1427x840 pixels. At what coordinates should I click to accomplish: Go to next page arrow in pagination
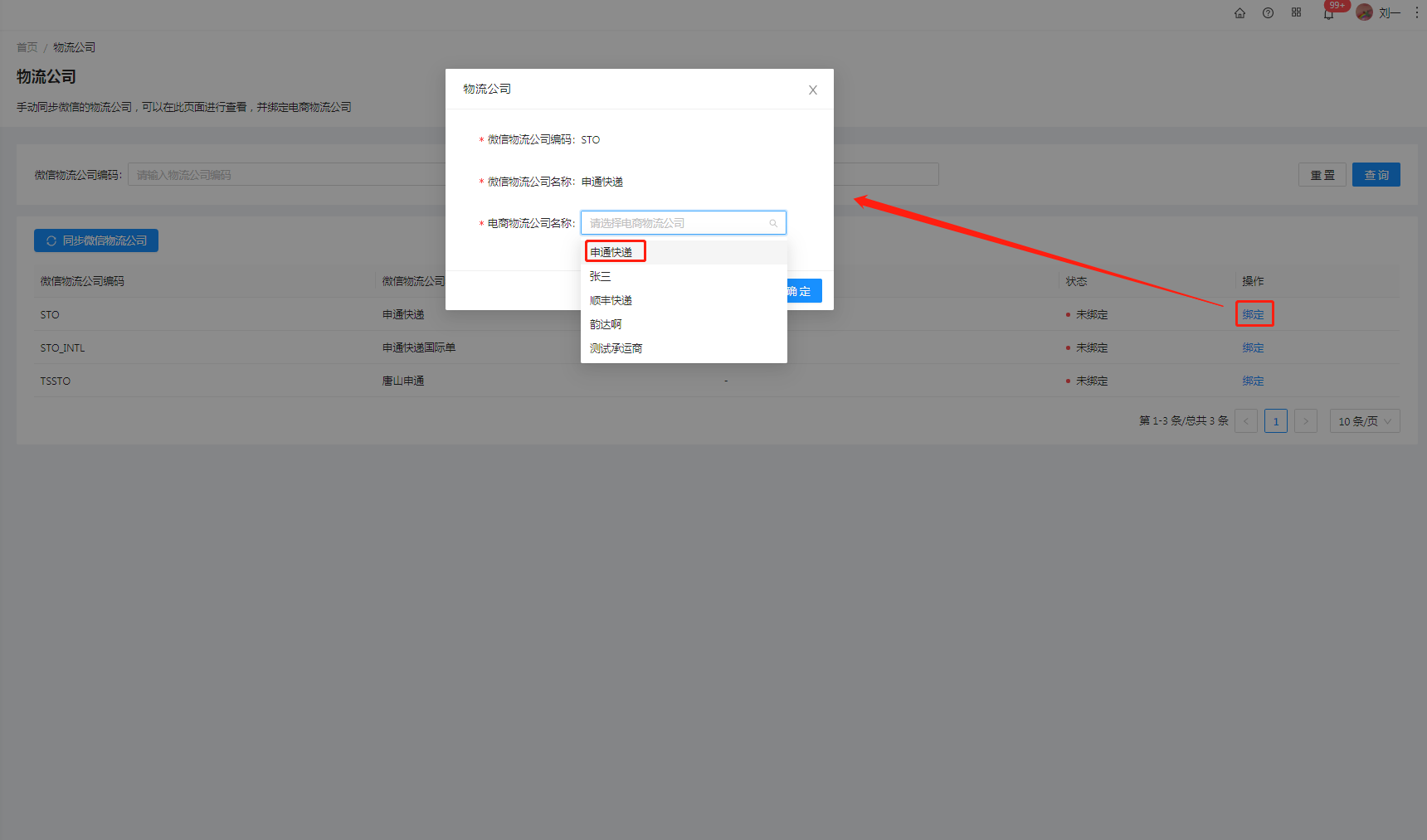point(1306,421)
